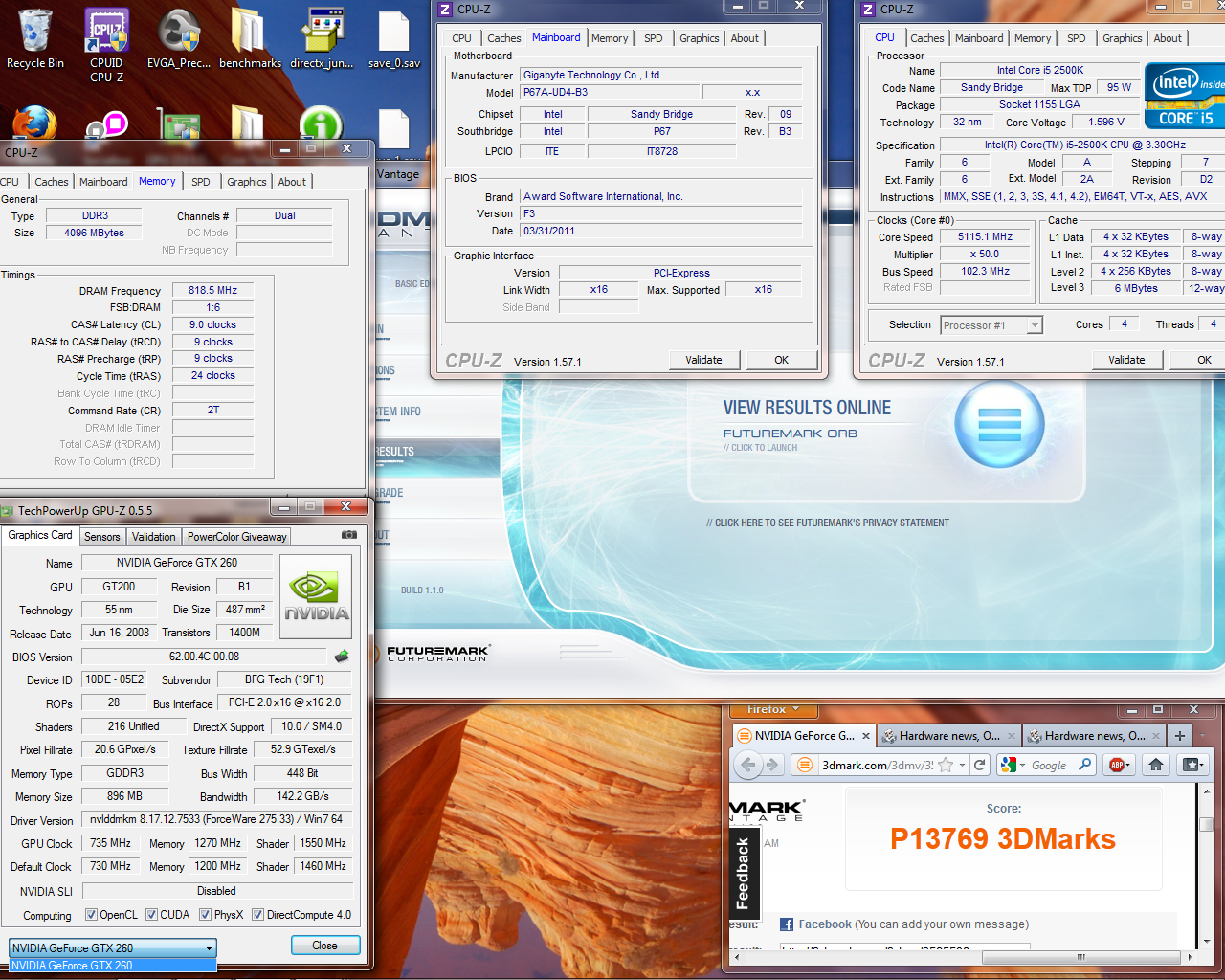Open the Processor #1 selection dropdown
The width and height of the screenshot is (1225, 980).
pos(991,325)
